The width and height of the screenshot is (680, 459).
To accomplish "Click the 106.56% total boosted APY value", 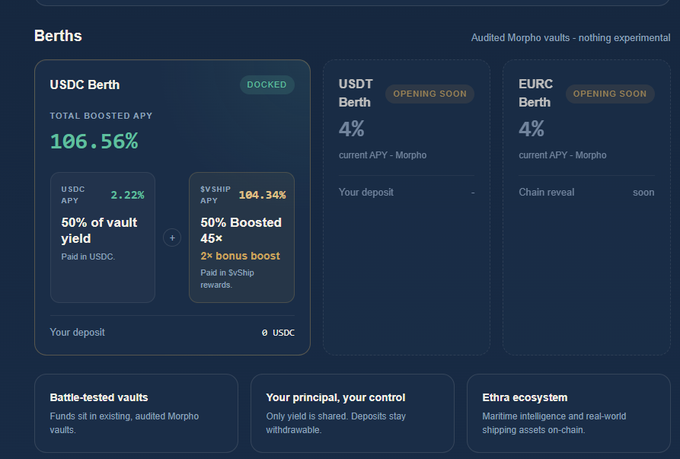I will pyautogui.click(x=94, y=141).
